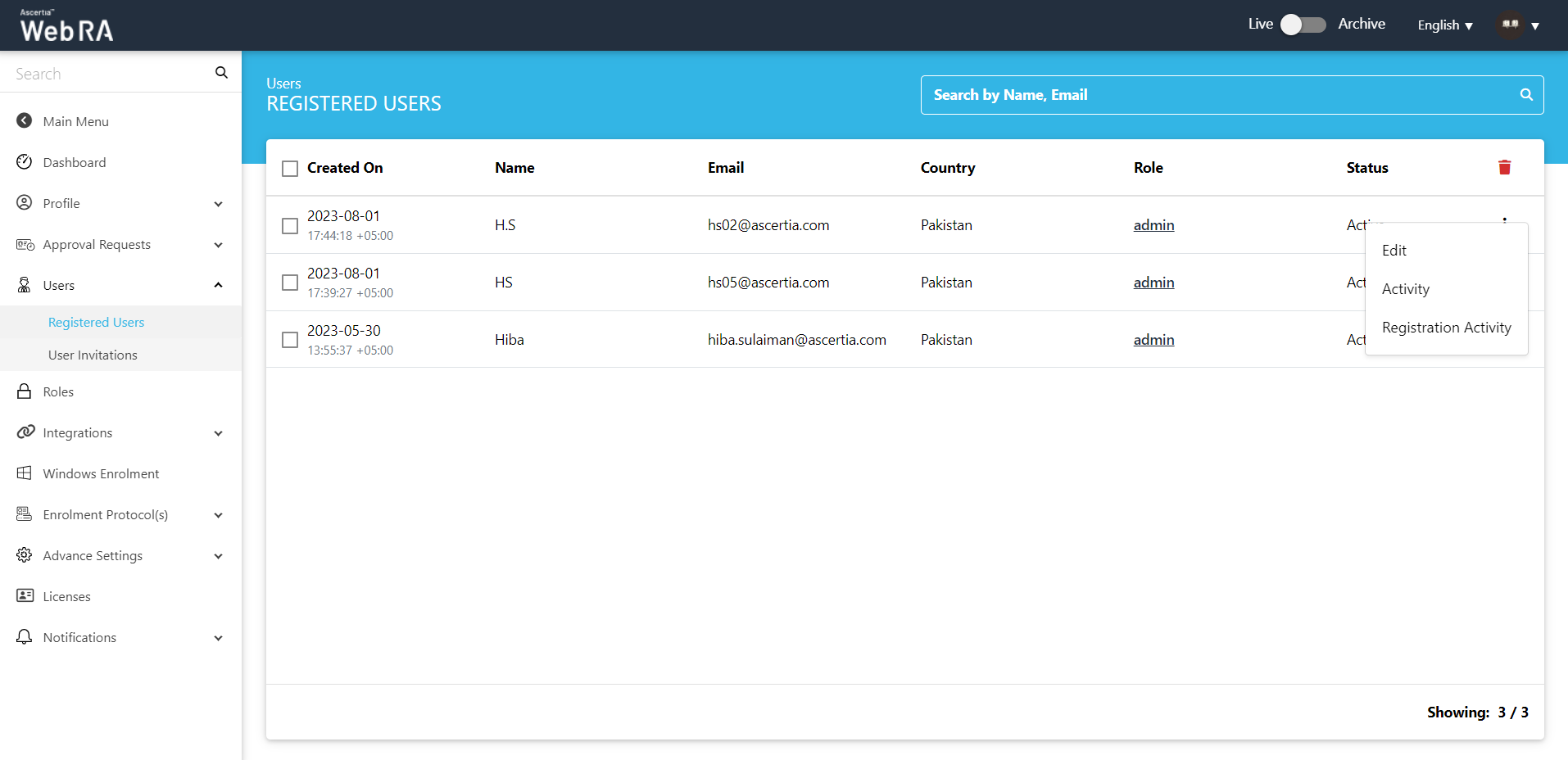Click admin role link for H.S
Screen dimensions: 1568x760
pos(1153,225)
